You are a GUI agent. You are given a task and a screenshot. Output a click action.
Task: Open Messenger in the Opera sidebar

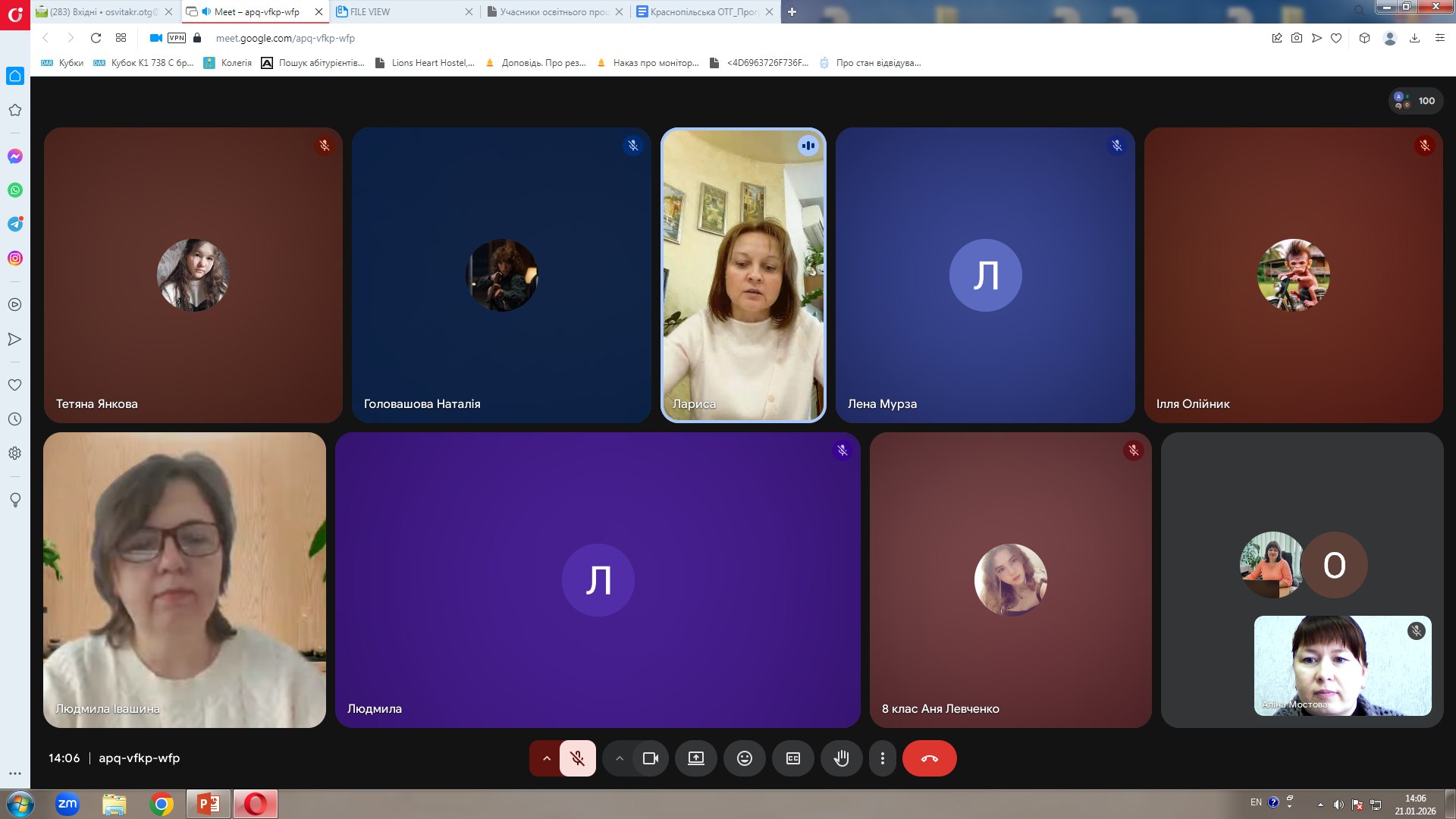15,156
